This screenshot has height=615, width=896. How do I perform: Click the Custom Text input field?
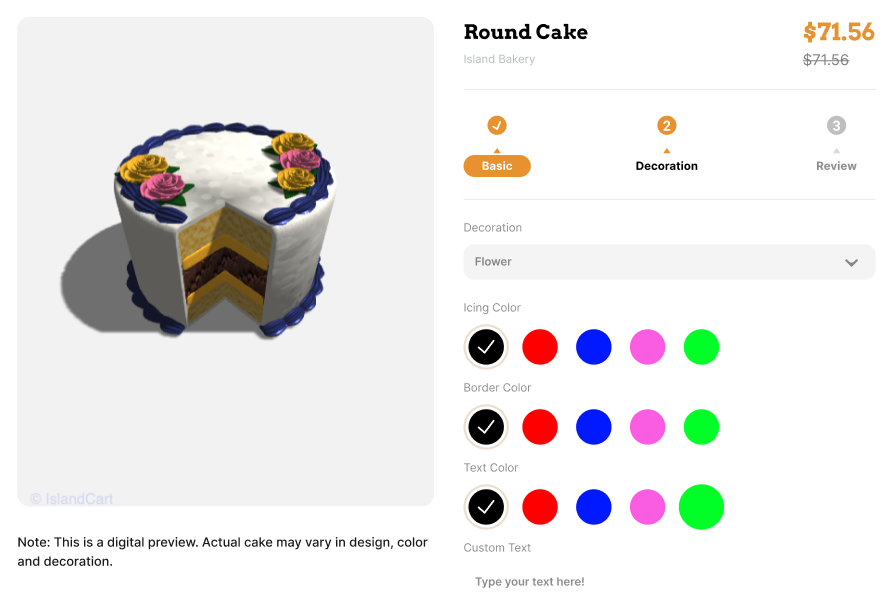[669, 582]
